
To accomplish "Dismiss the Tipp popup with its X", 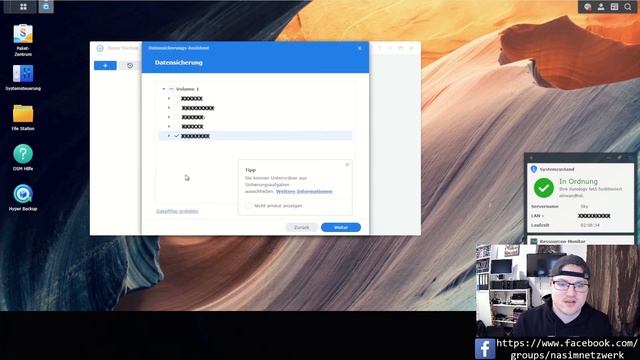I will [x=347, y=164].
